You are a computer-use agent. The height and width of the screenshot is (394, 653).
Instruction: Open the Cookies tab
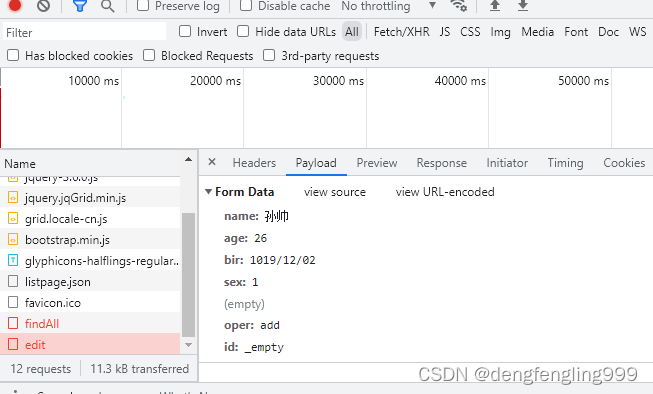(x=624, y=163)
